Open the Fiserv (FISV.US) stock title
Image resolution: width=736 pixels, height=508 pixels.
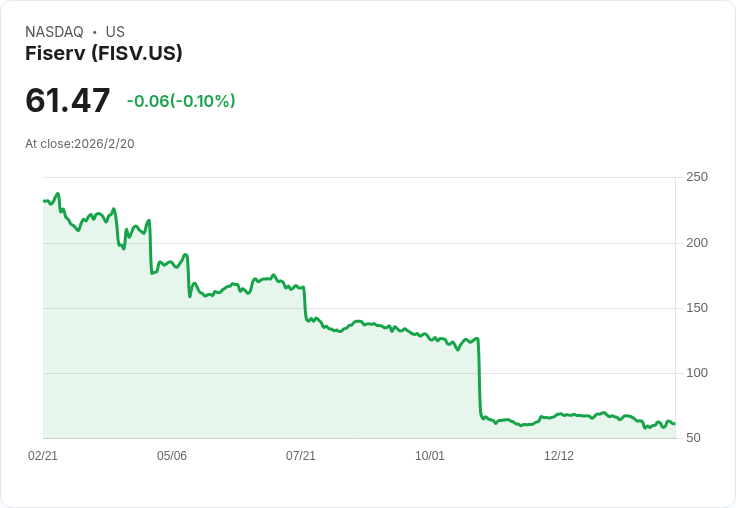tap(104, 54)
